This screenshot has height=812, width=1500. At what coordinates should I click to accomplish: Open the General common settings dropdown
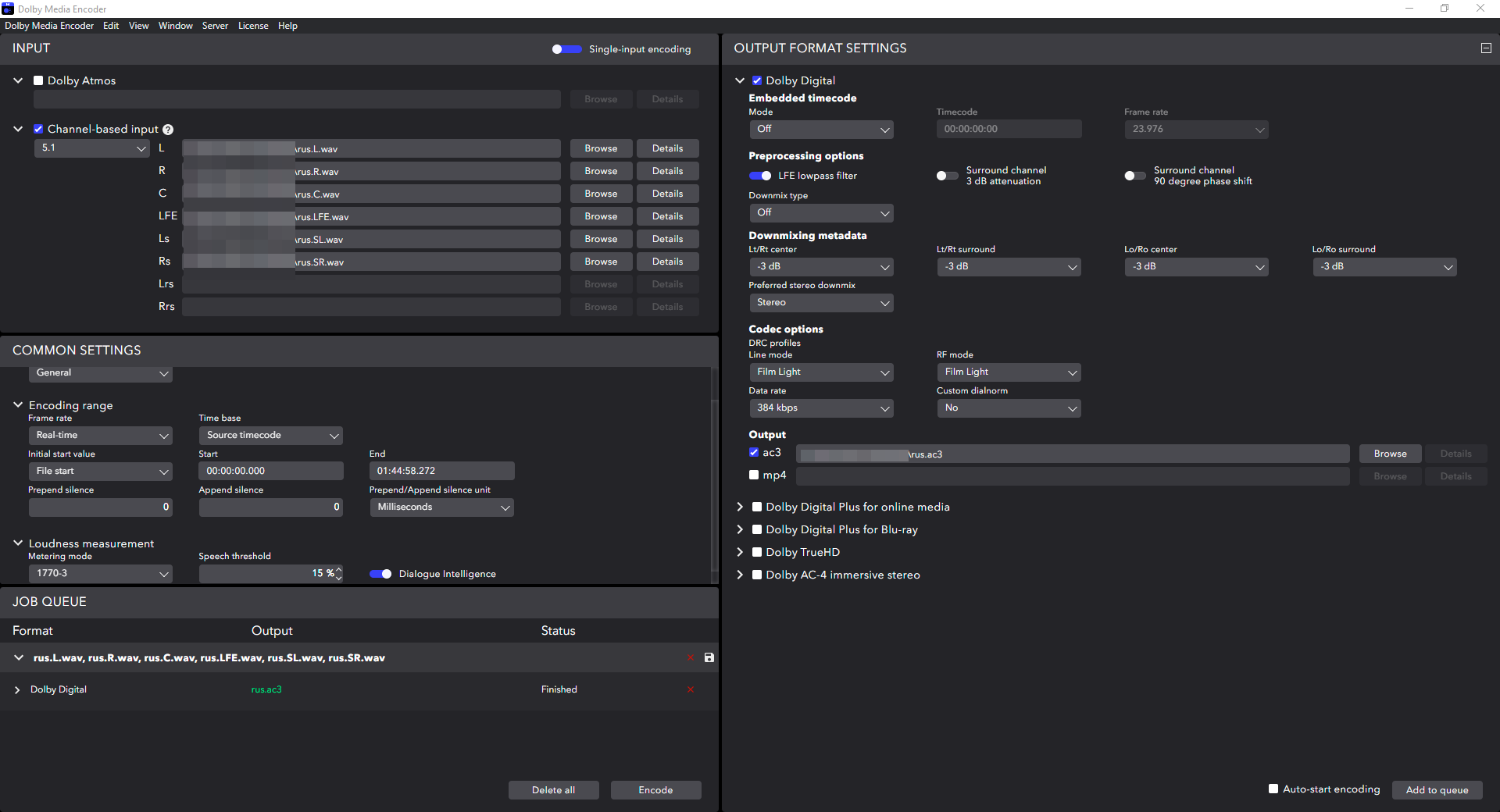100,373
